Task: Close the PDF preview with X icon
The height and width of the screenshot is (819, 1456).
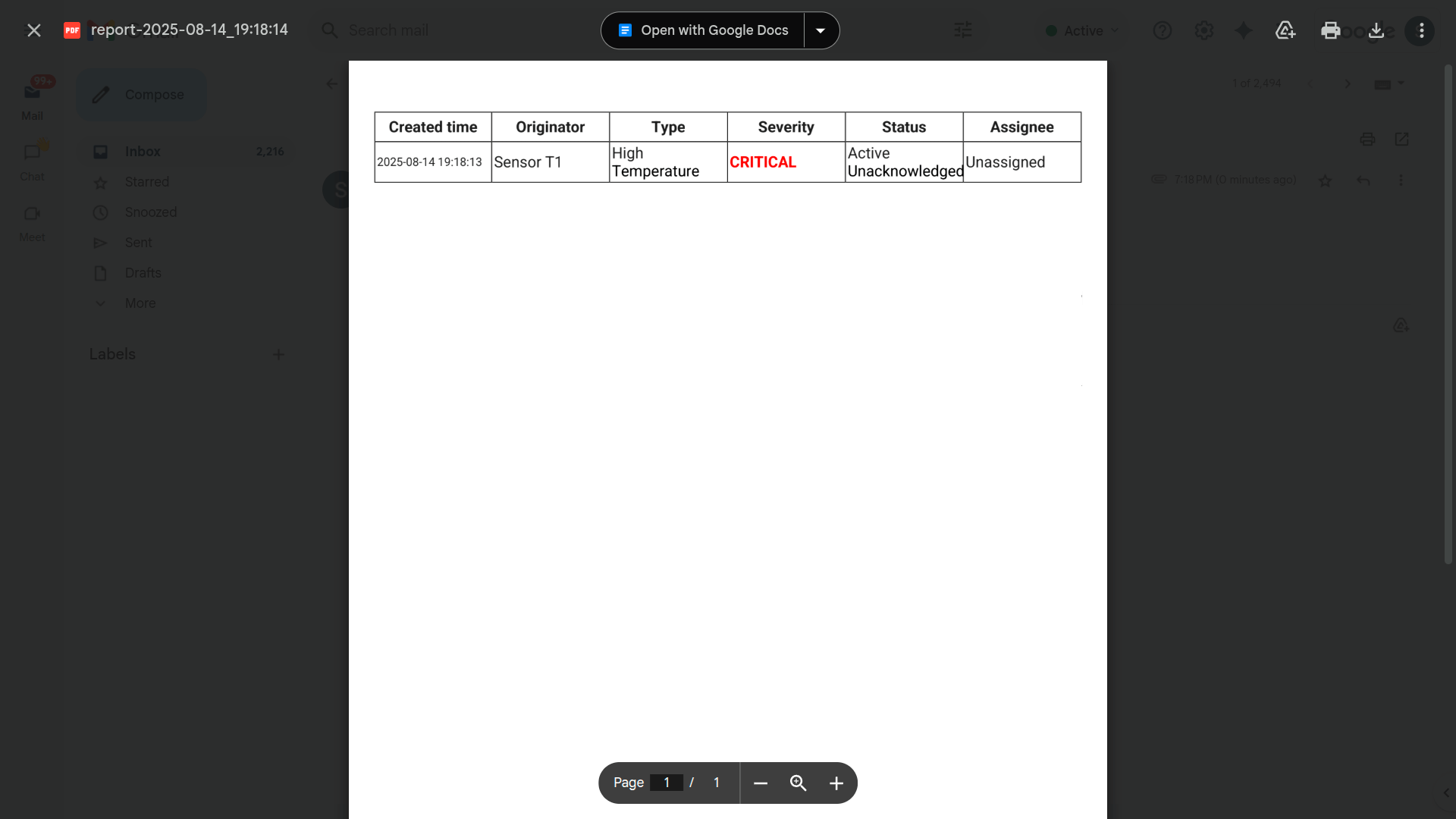Action: [x=33, y=30]
